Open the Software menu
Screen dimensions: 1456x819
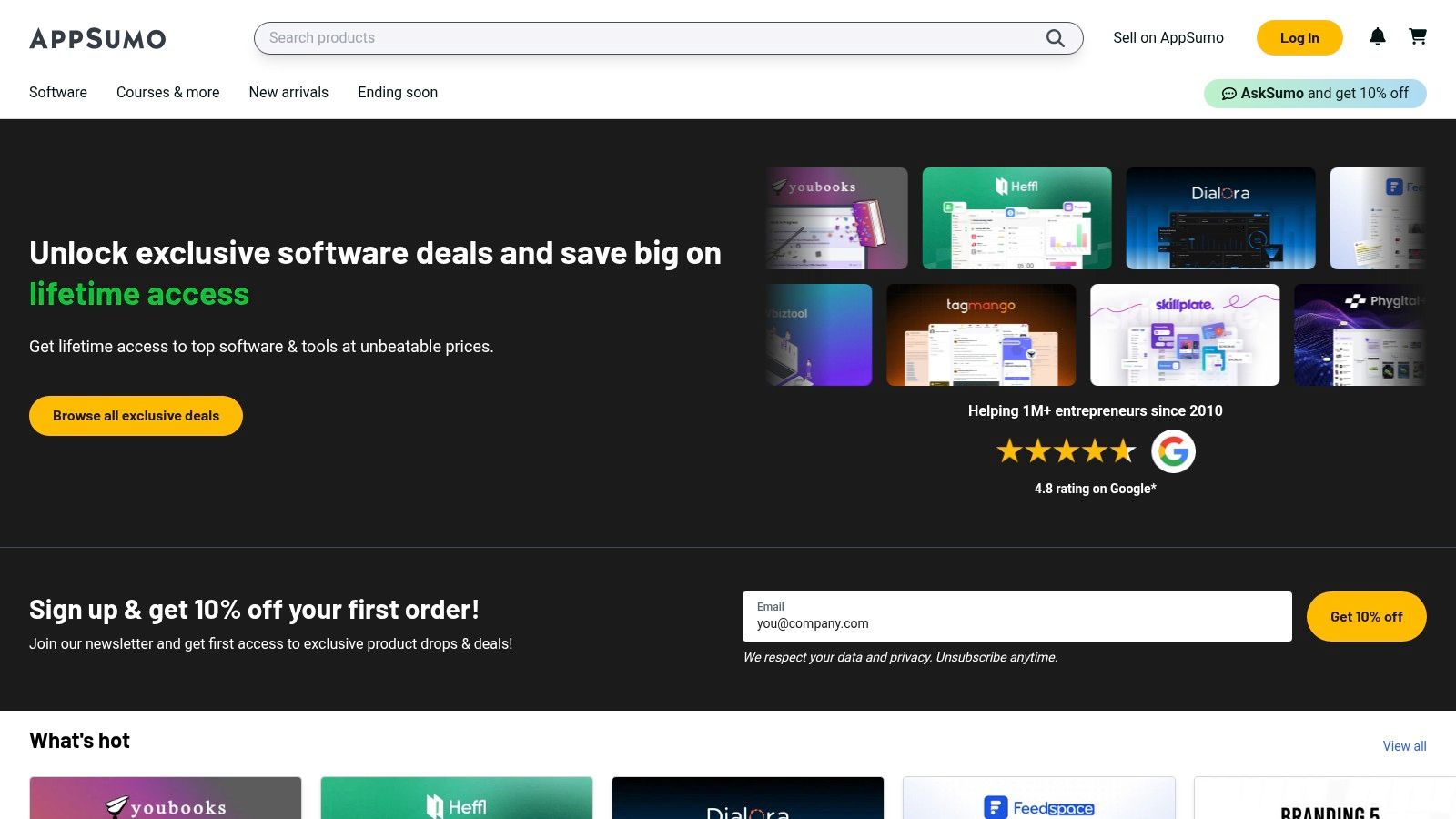coord(58,92)
